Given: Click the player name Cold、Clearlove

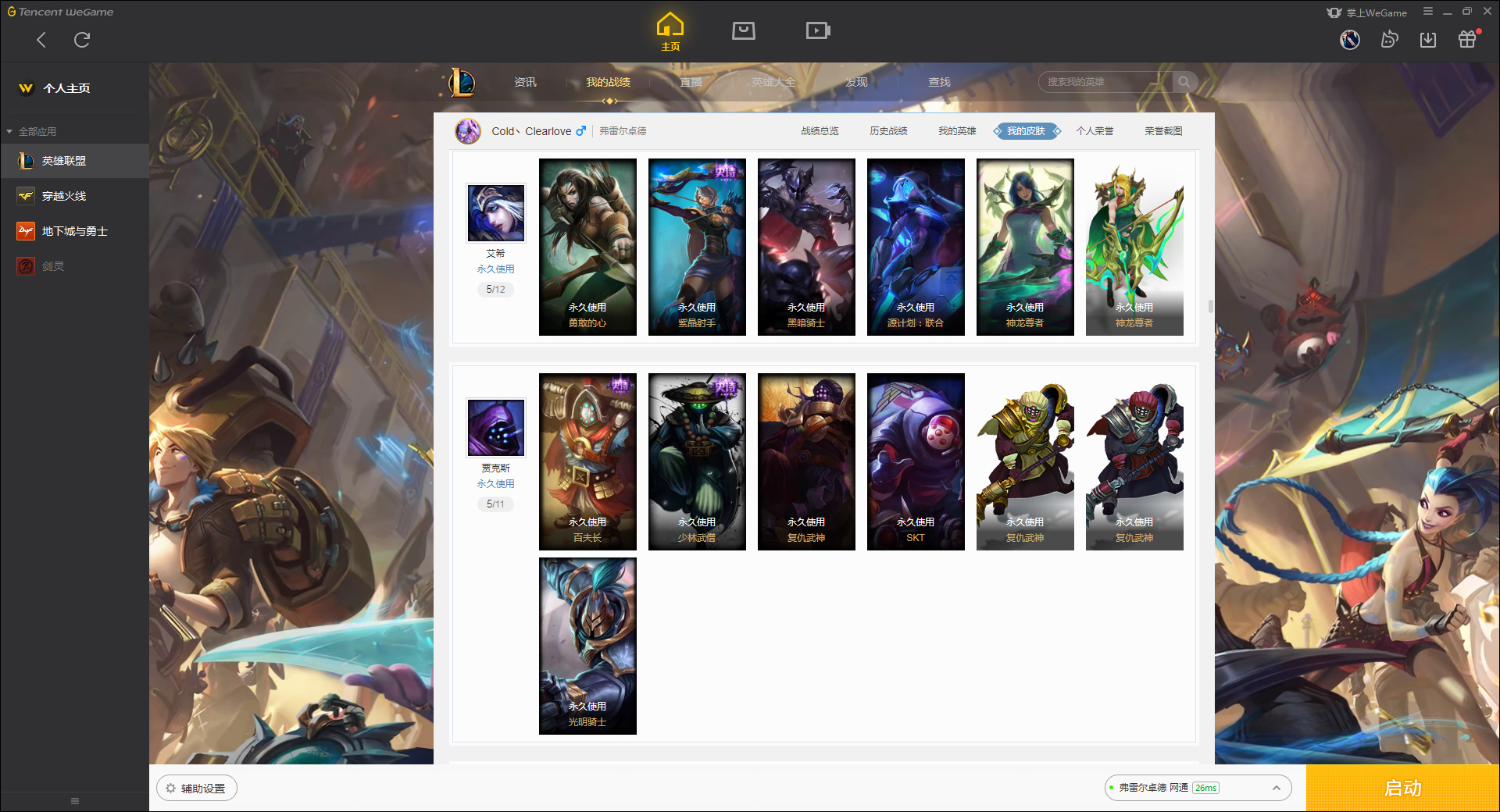Looking at the screenshot, I should coord(531,131).
